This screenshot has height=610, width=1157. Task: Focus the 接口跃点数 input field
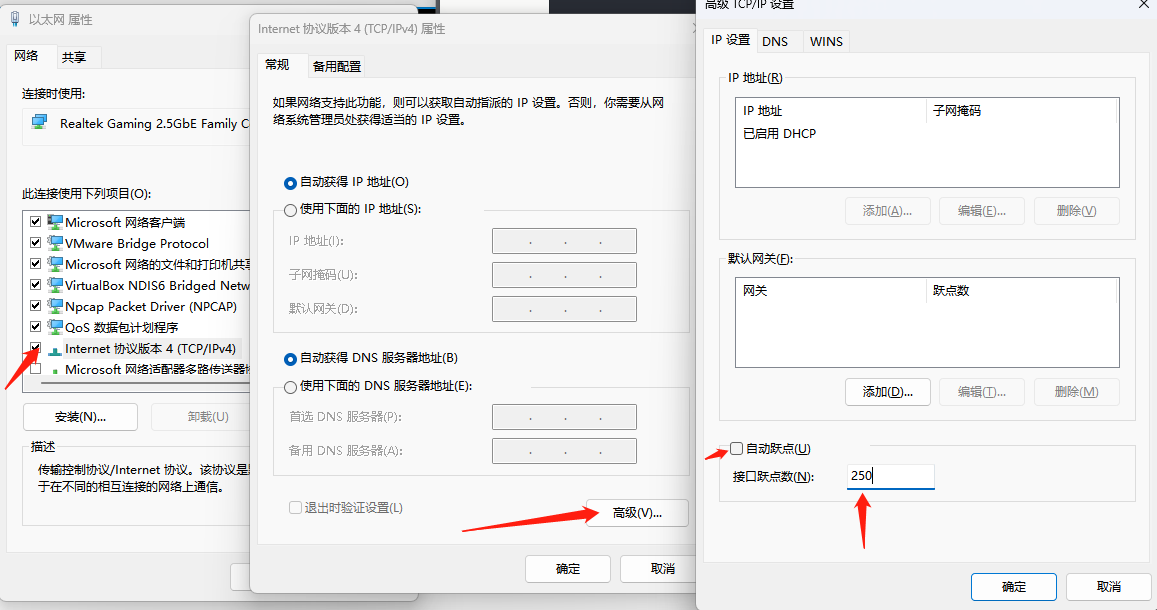[x=891, y=476]
